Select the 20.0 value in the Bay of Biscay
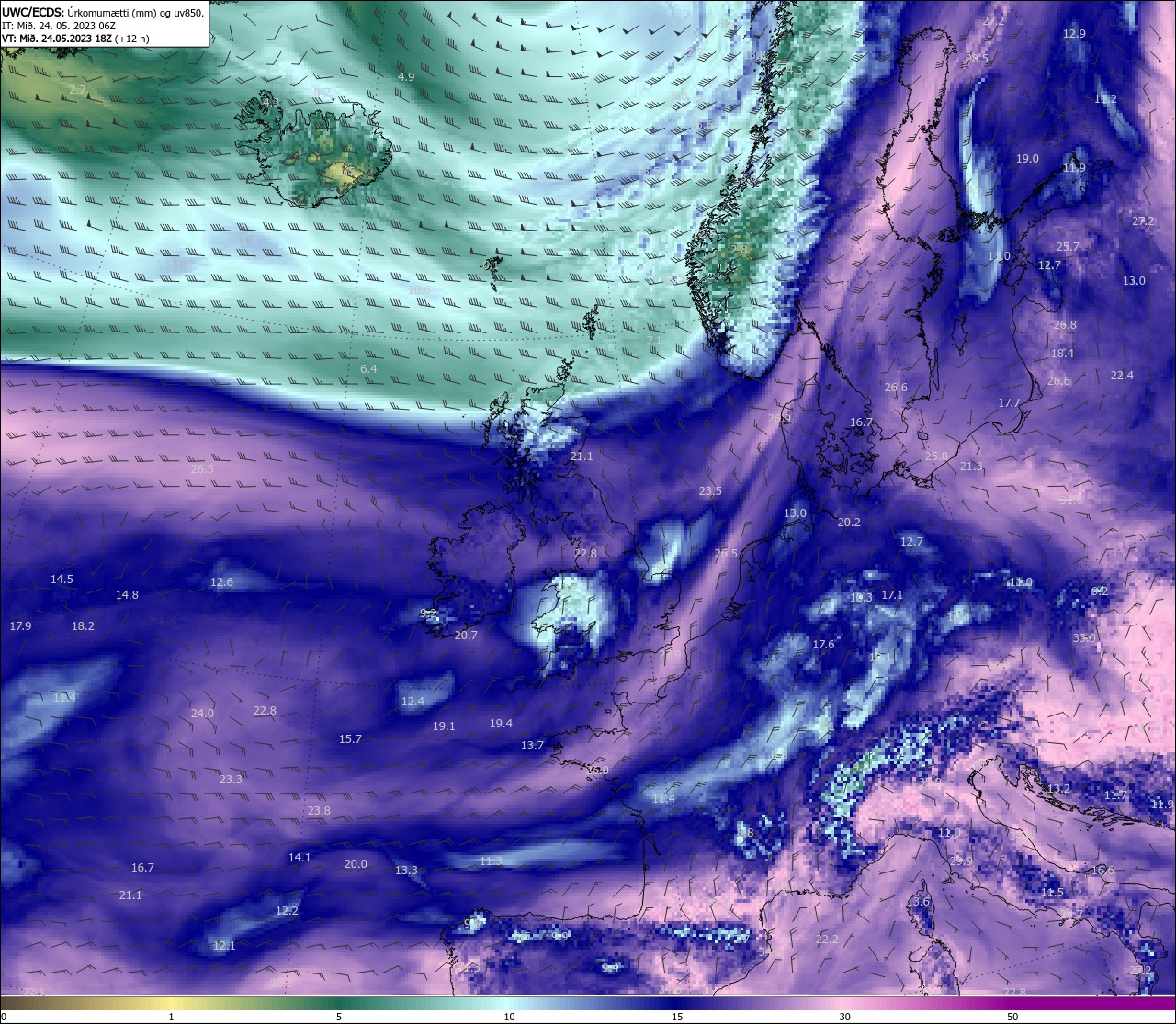 point(356,864)
